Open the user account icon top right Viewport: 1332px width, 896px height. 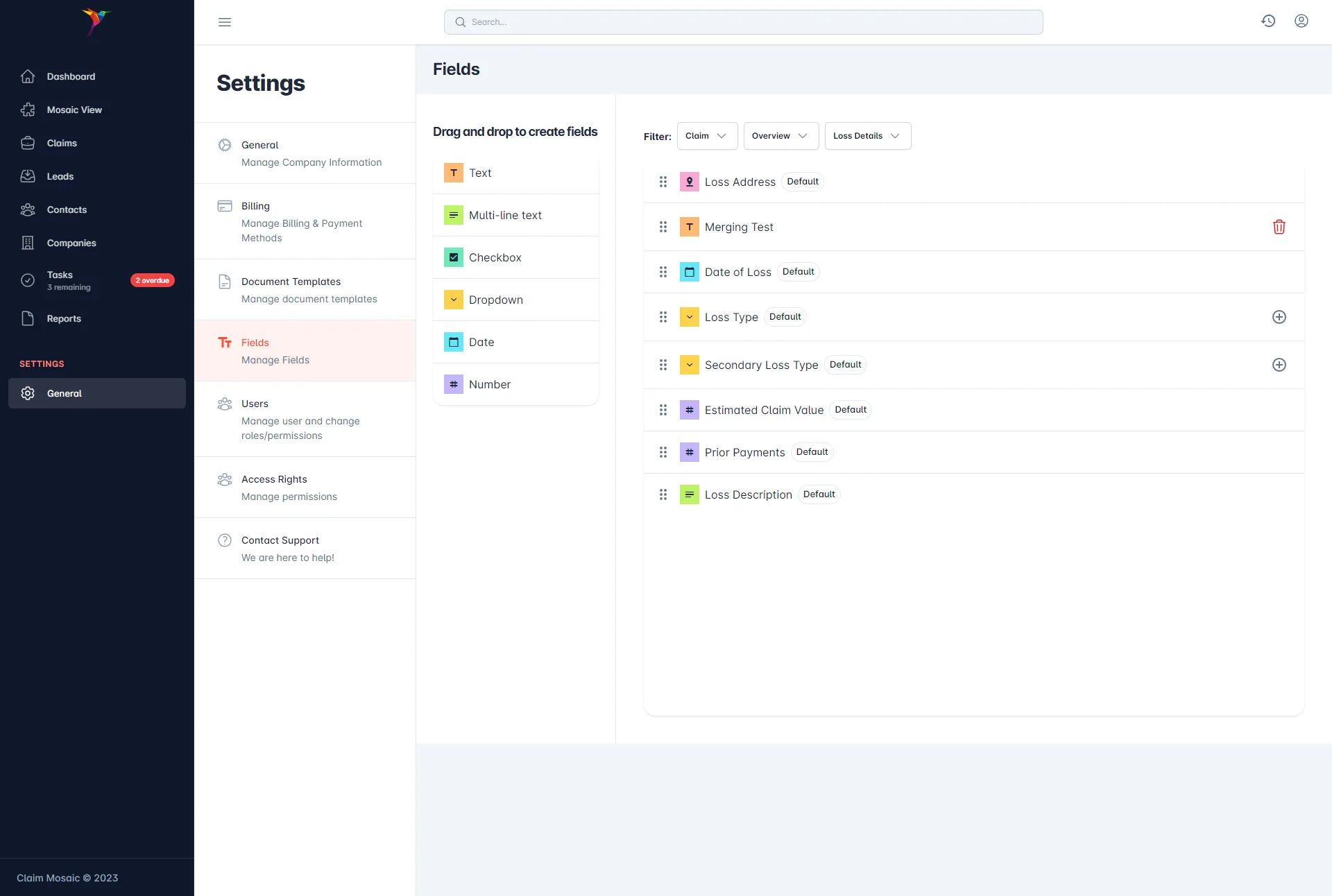tap(1301, 21)
